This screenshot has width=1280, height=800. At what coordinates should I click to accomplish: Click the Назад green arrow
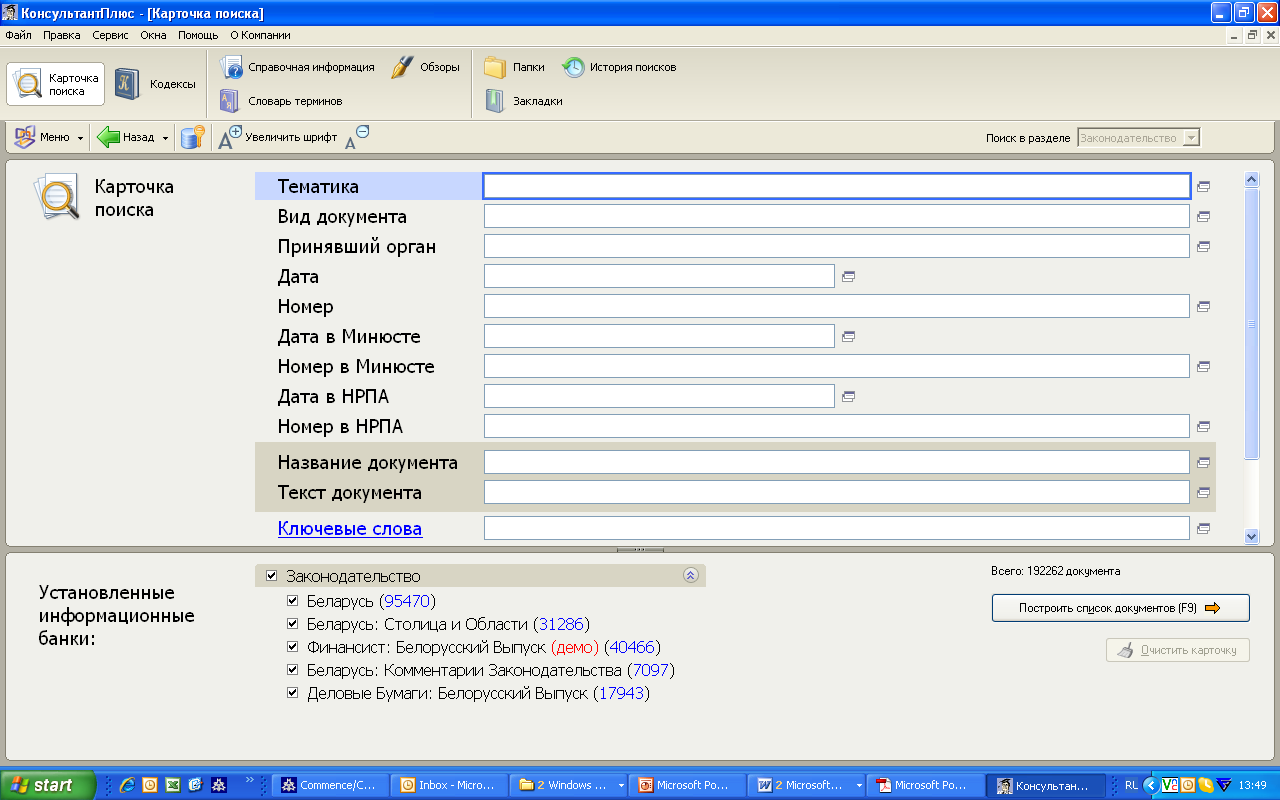coord(109,137)
